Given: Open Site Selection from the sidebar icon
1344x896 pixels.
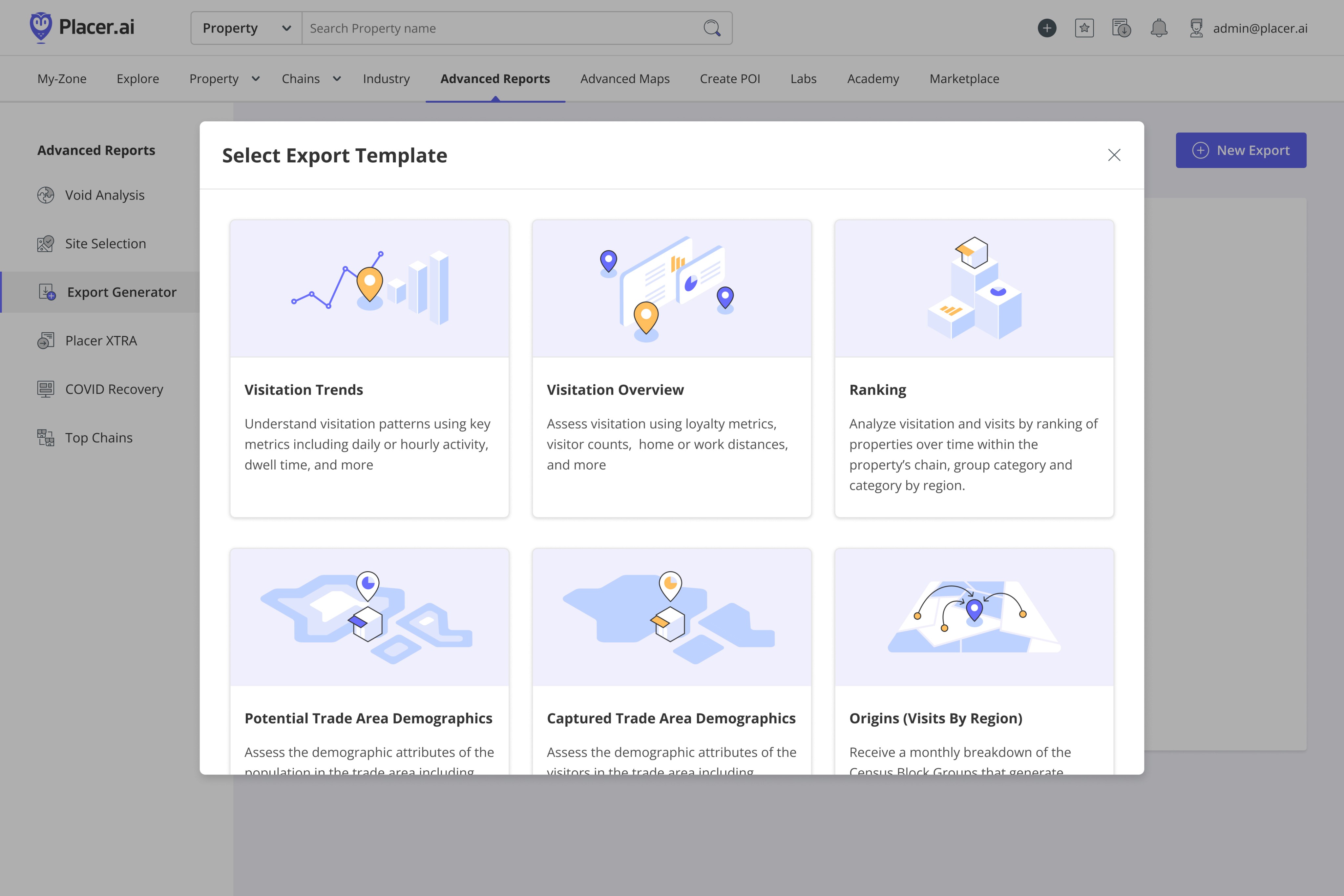Looking at the screenshot, I should [45, 243].
